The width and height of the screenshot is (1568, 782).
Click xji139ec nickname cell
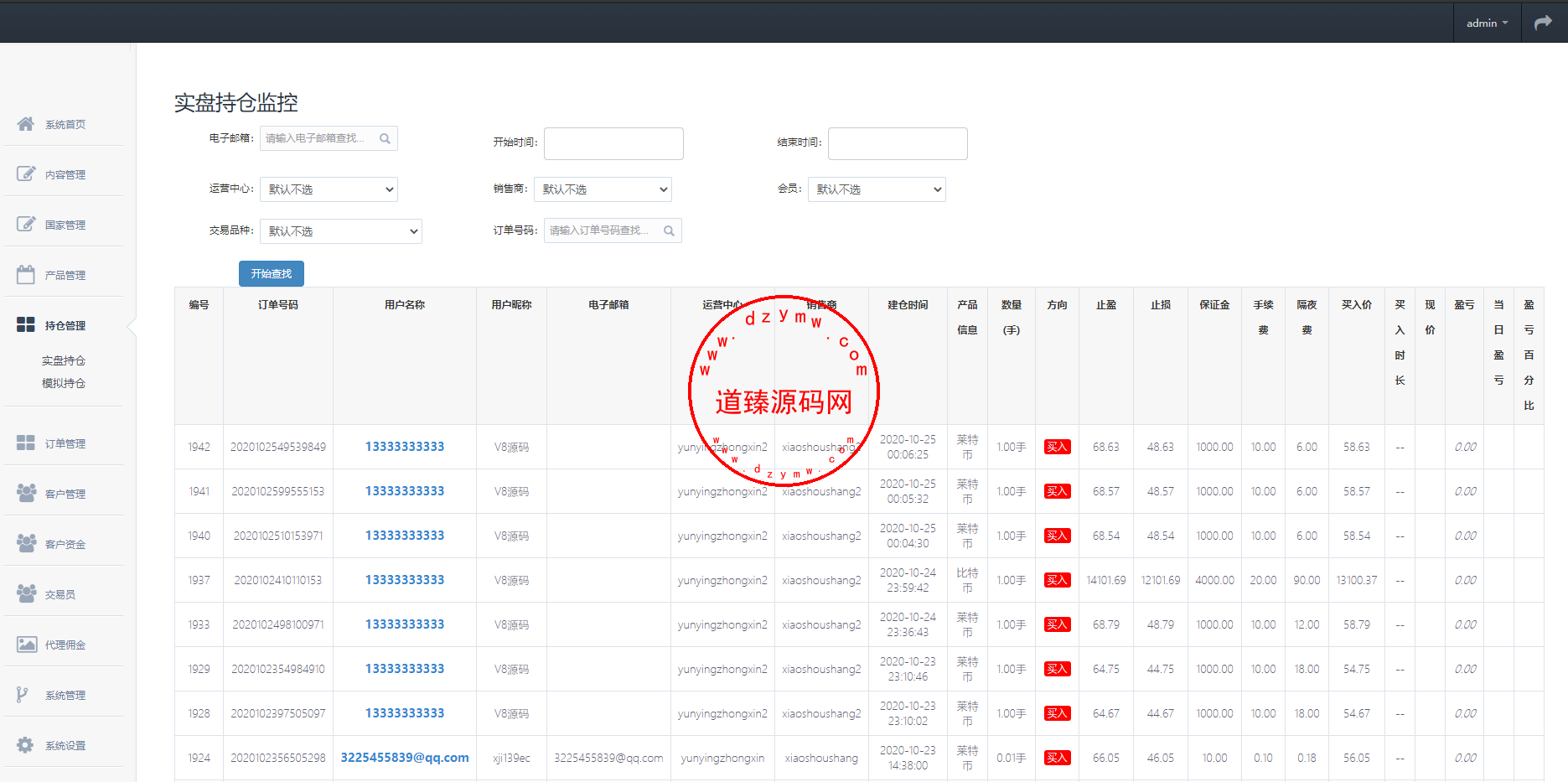click(x=511, y=758)
